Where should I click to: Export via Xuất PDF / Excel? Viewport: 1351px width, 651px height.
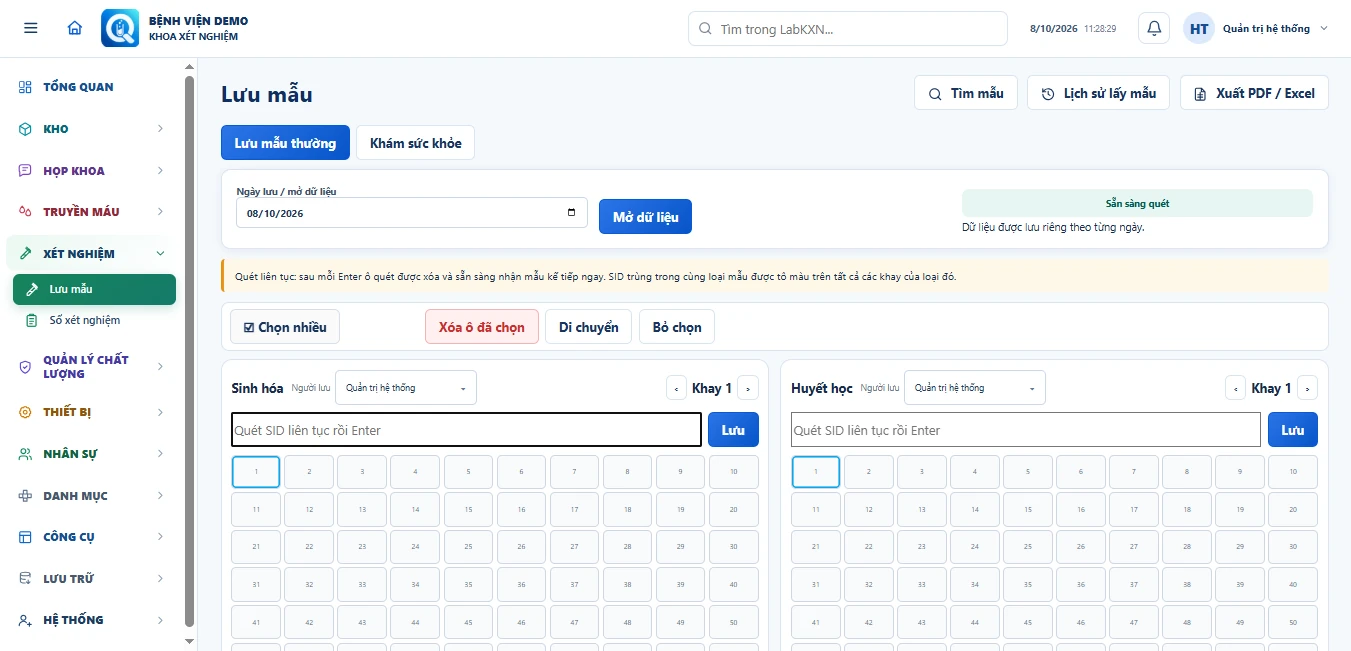[1254, 93]
